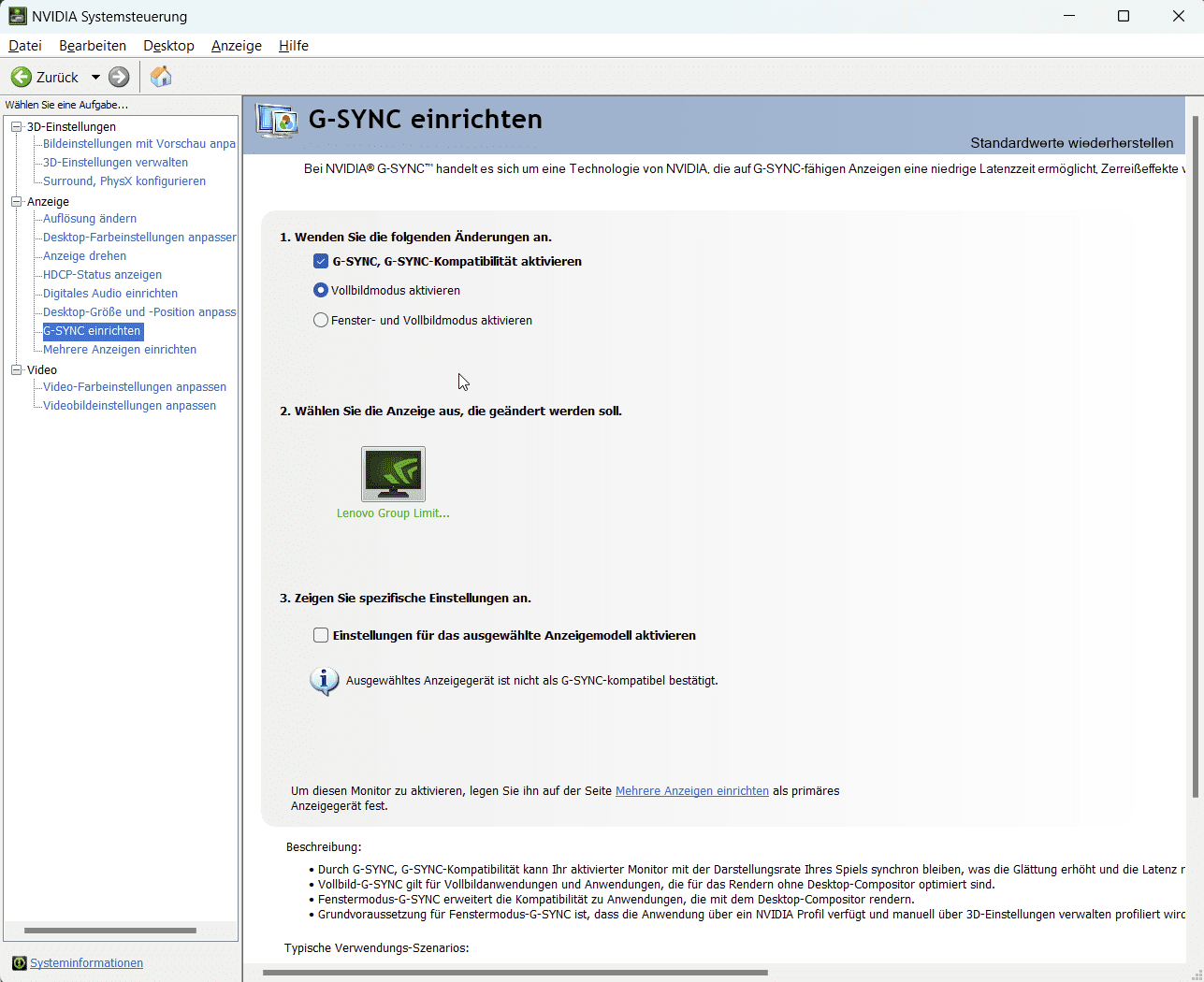Open the Datei menu
This screenshot has height=982, width=1204.
click(25, 46)
